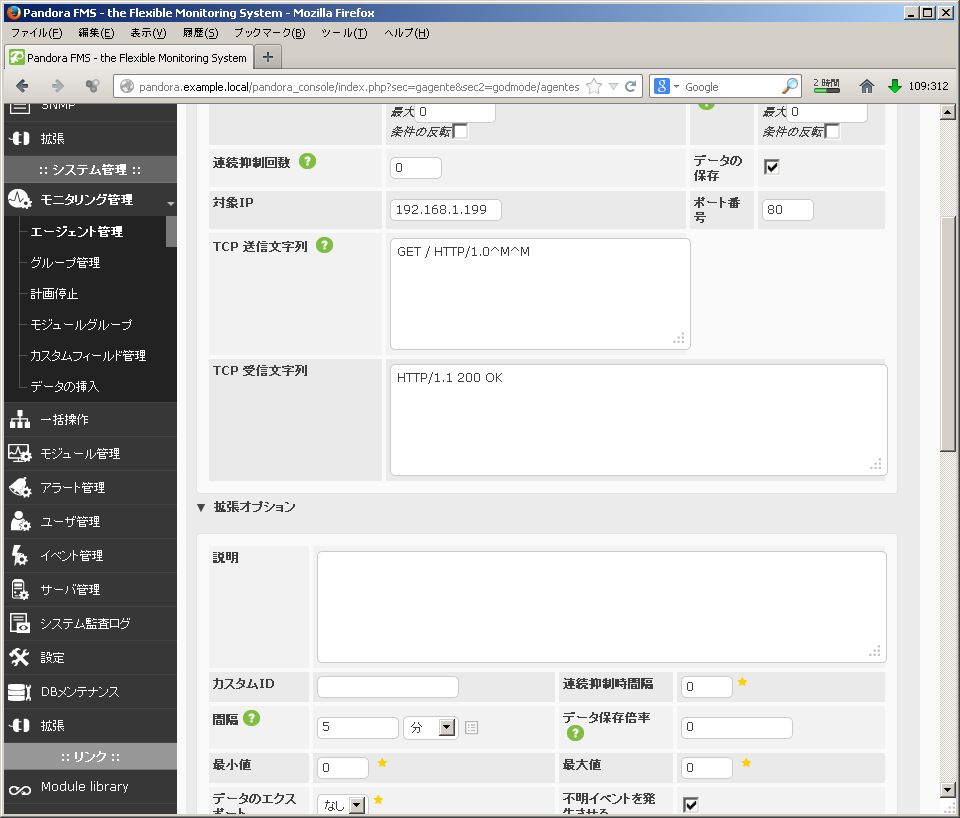960x818 pixels.
Task: Toggle the left 条件の反転 checkbox
Action: 460,131
